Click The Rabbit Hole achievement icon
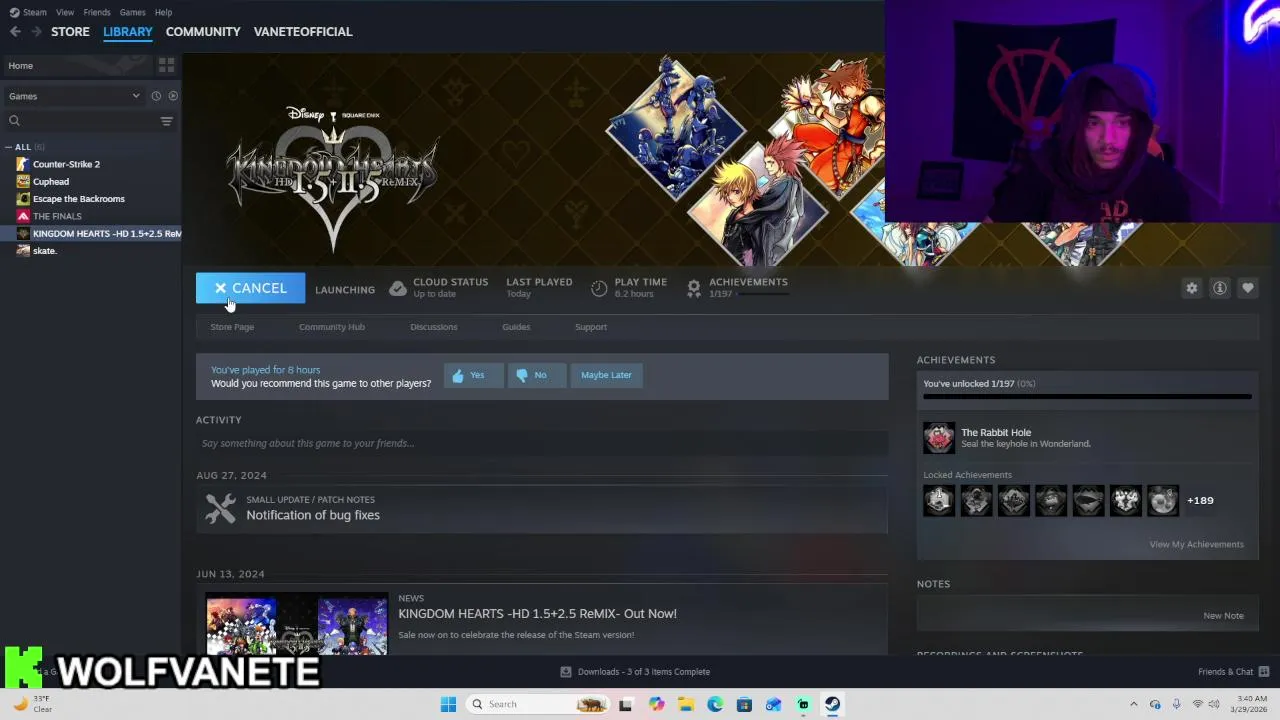Screen dimensions: 1280x720 939,438
